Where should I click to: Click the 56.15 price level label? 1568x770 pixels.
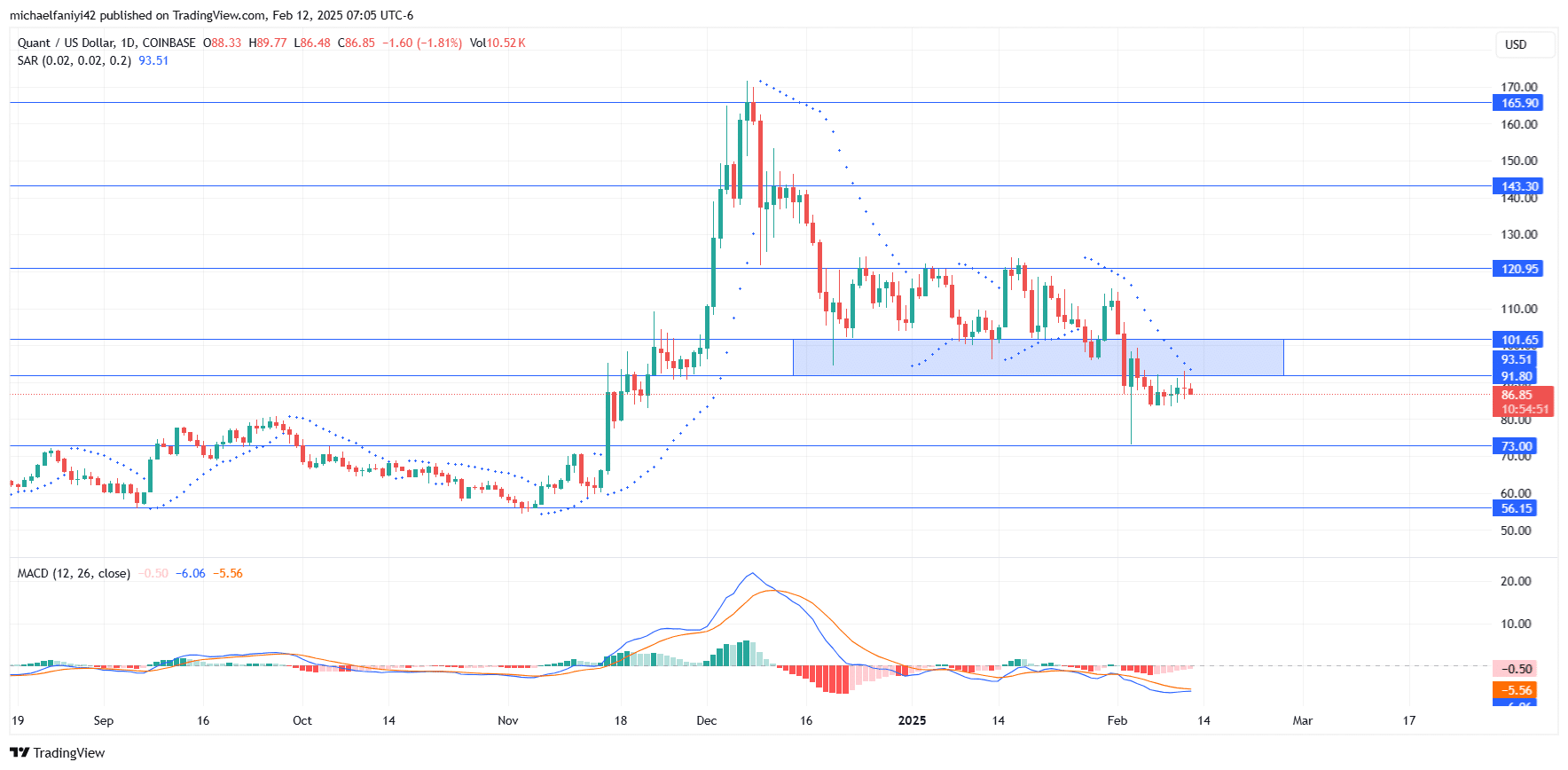pyautogui.click(x=1517, y=508)
